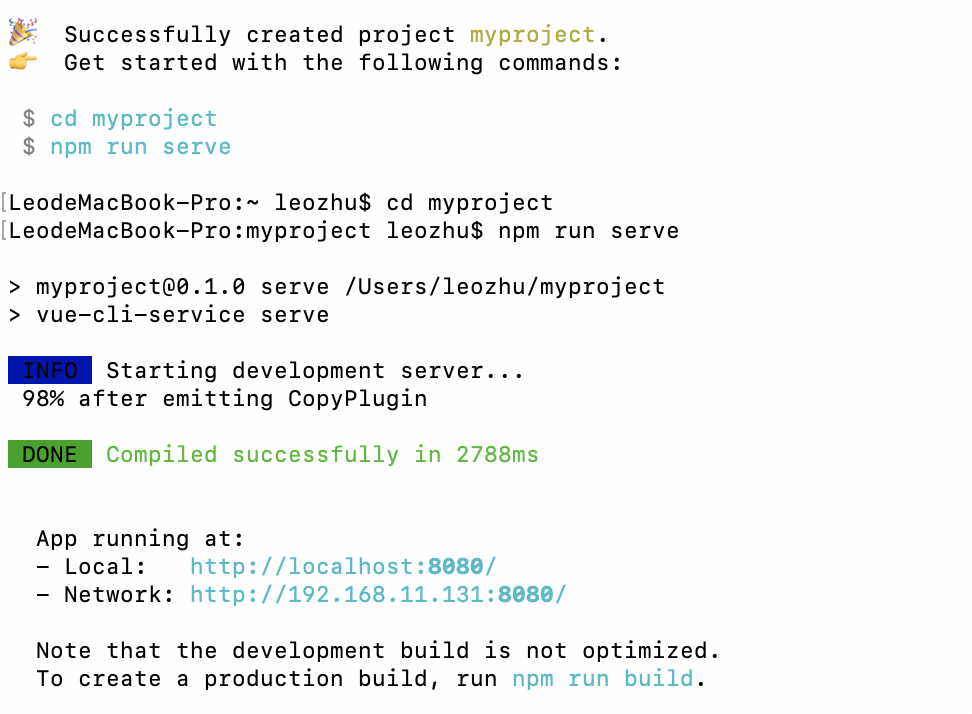Click 'Successfully created project' text
972x714 pixels.
[x=260, y=35]
